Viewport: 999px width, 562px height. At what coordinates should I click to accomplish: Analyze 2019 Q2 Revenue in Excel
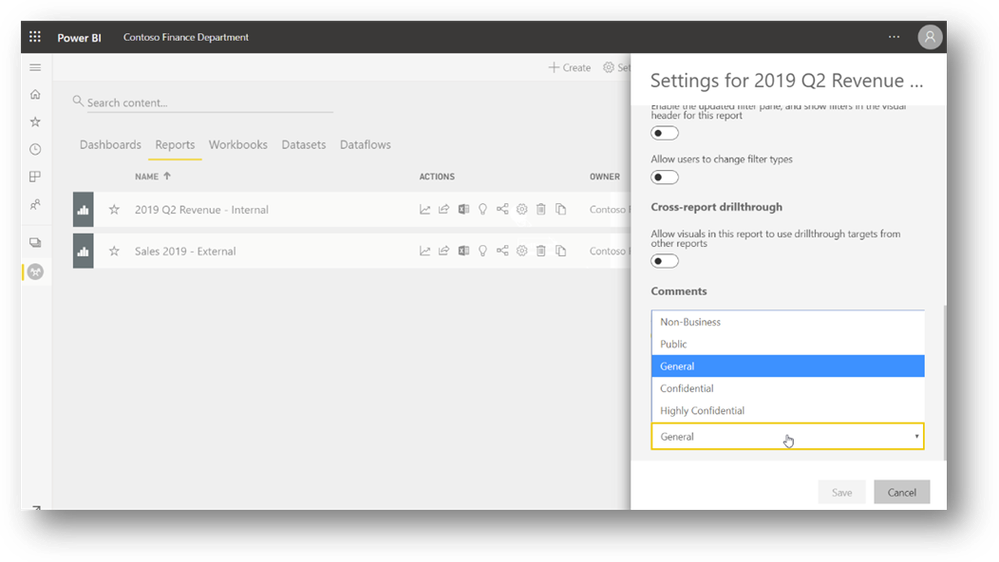[x=464, y=210]
